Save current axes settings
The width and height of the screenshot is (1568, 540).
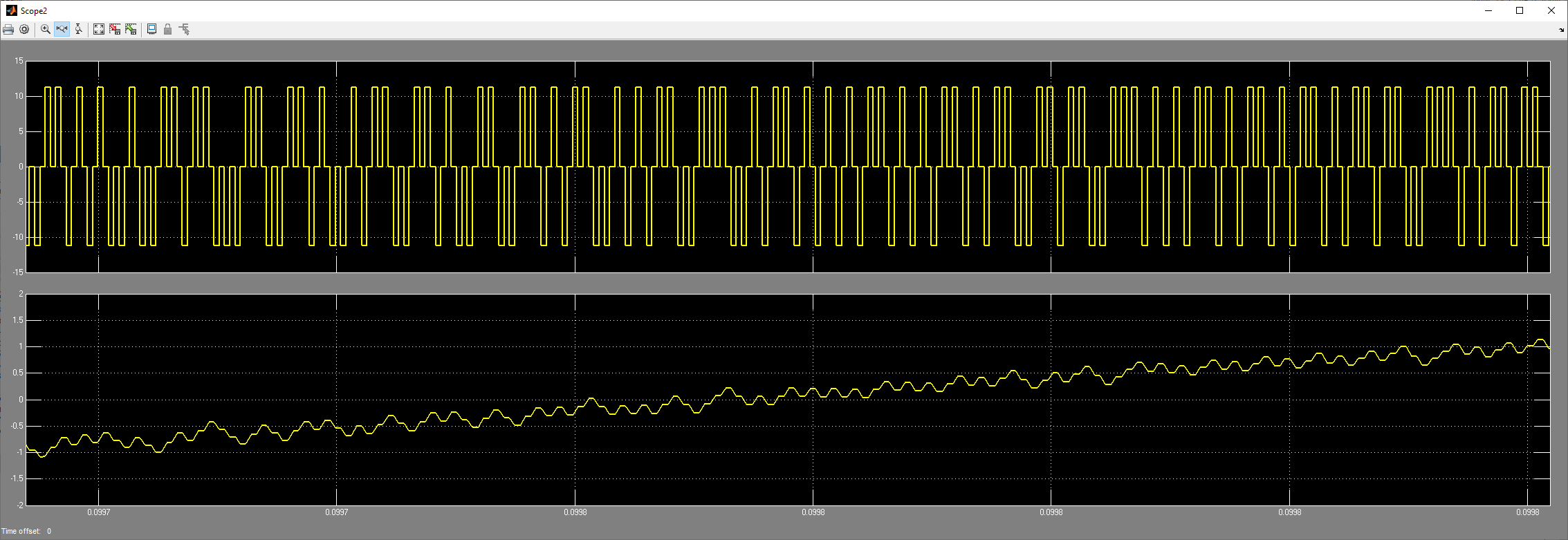click(115, 29)
